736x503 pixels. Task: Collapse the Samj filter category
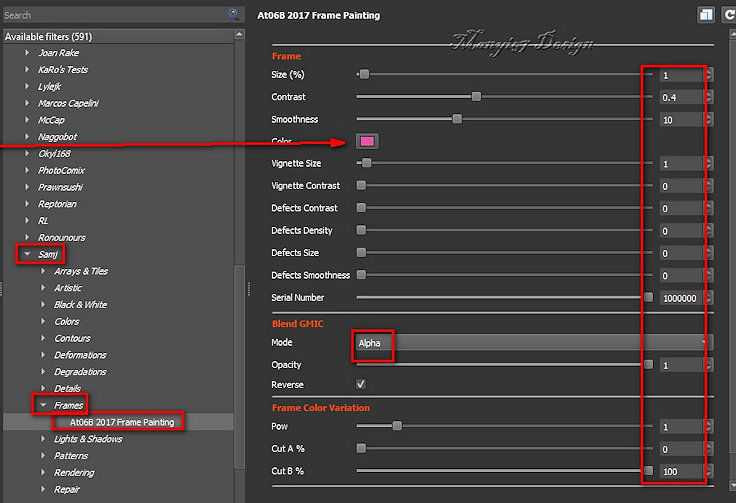click(27, 254)
